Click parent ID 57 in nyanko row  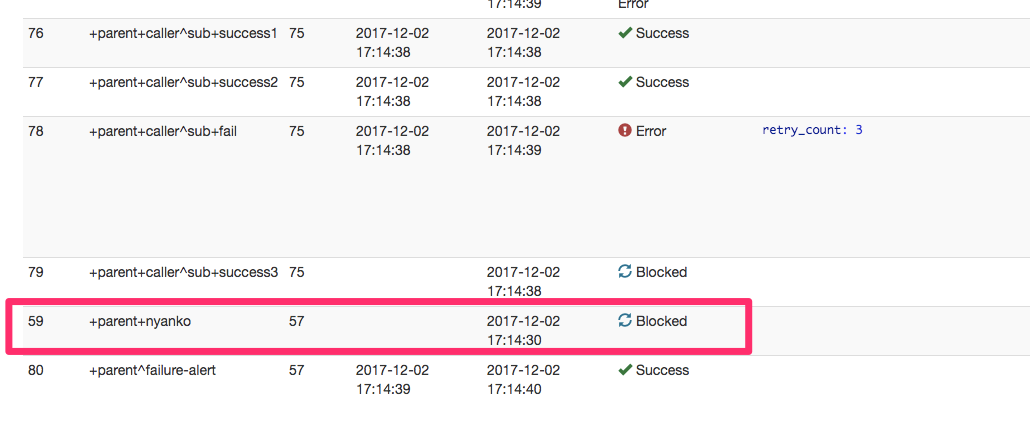click(296, 321)
